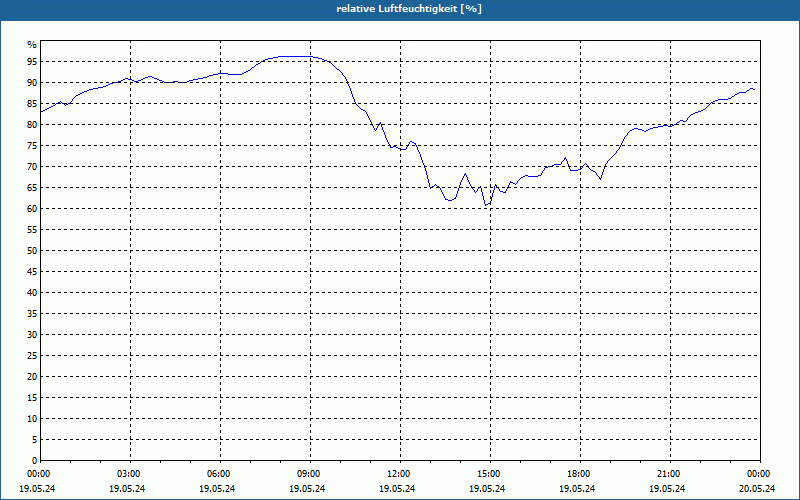800x500 pixels.
Task: Select the '06:00' time label
Action: [217, 474]
